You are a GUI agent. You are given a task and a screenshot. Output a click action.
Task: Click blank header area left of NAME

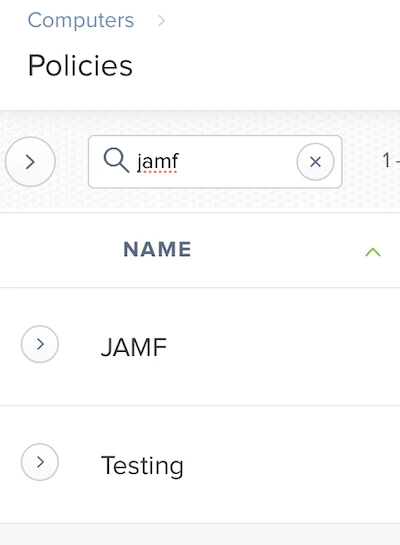pos(59,250)
